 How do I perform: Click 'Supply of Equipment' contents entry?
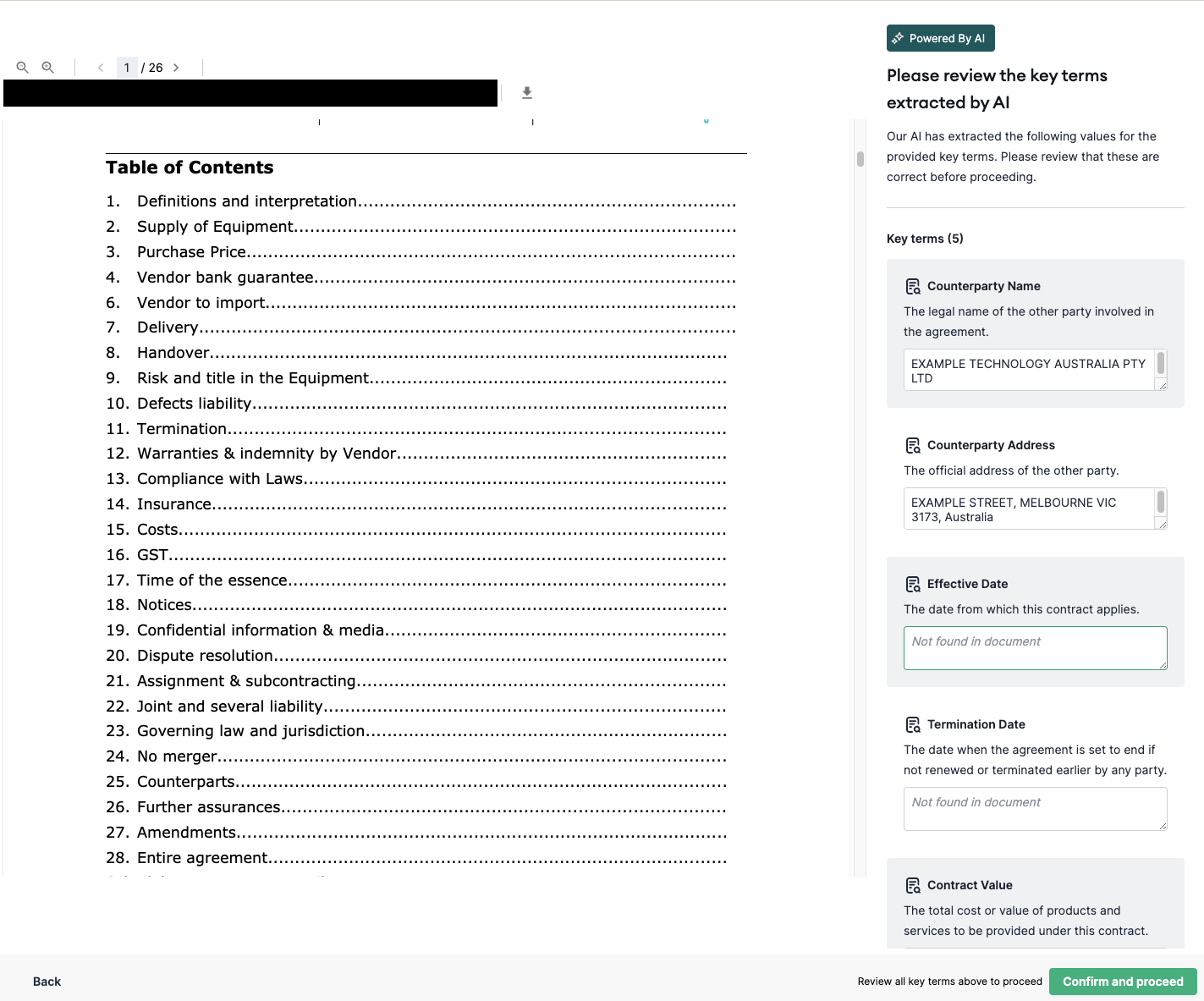421,227
